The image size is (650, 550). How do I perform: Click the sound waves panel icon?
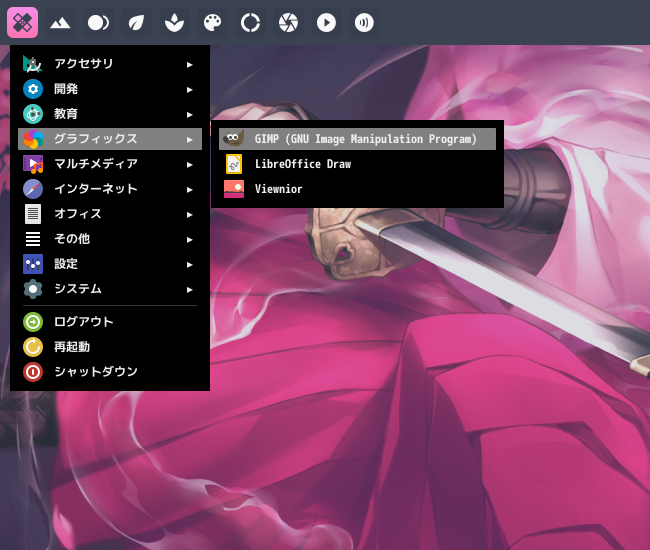click(x=364, y=22)
